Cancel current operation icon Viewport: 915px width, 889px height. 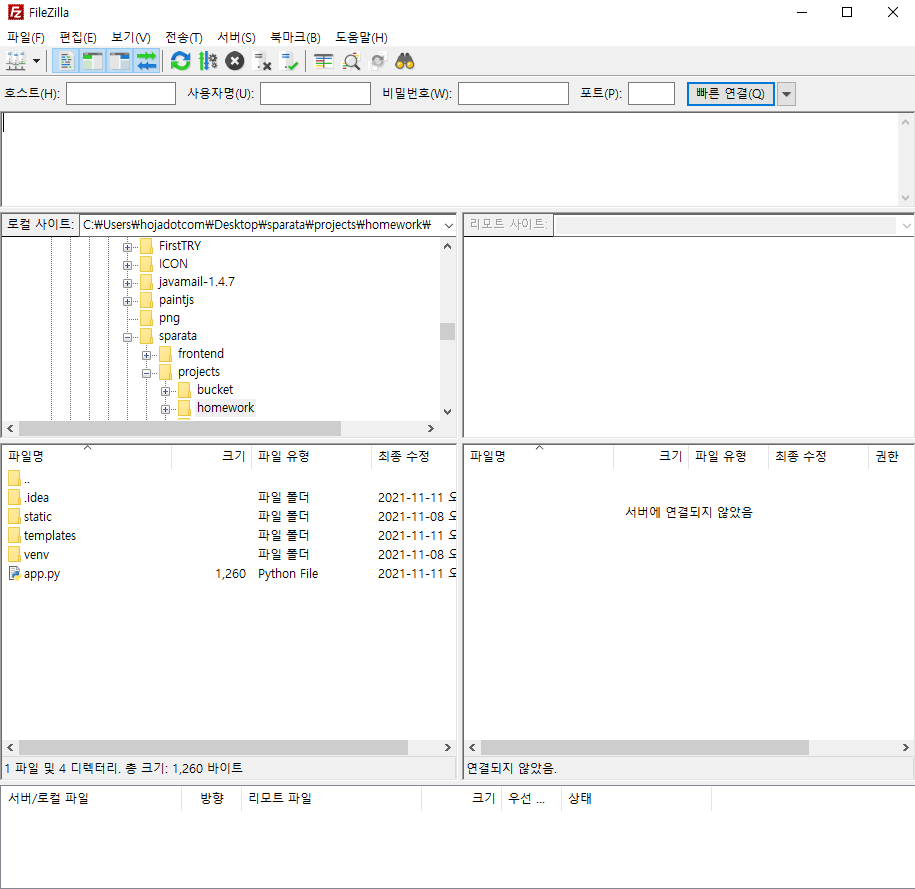coord(235,61)
